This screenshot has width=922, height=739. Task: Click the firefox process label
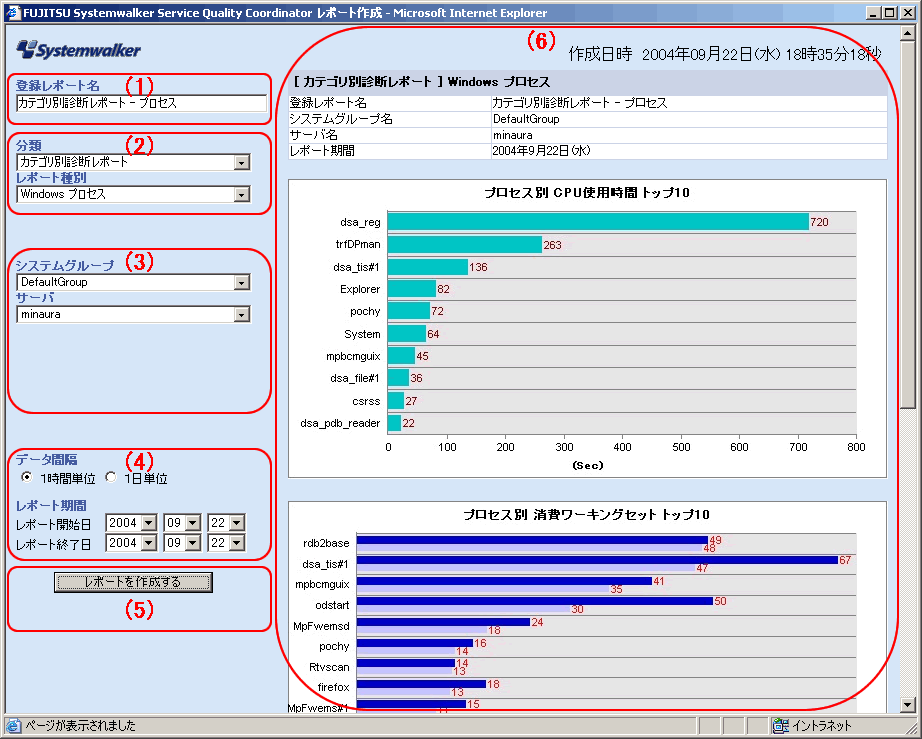coord(333,687)
